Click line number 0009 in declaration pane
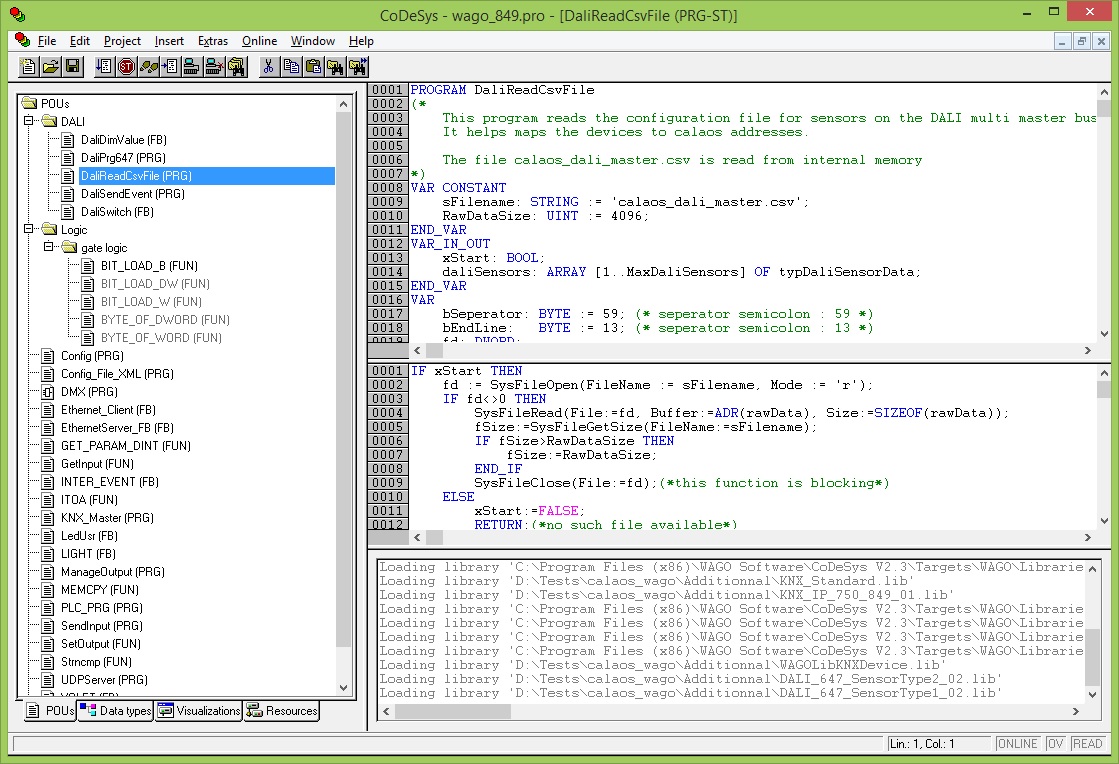 pos(388,202)
